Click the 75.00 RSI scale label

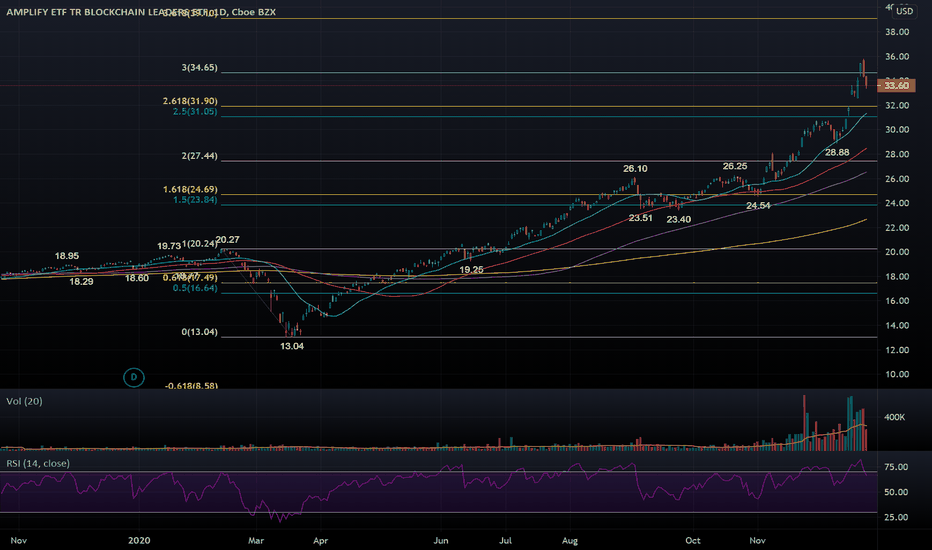point(896,467)
